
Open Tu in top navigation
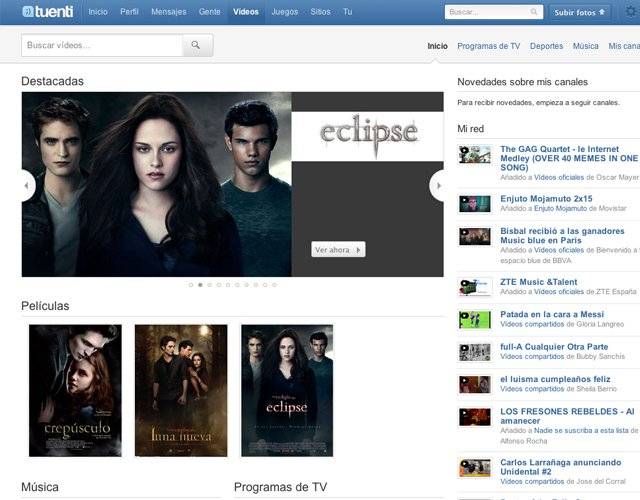coord(347,12)
